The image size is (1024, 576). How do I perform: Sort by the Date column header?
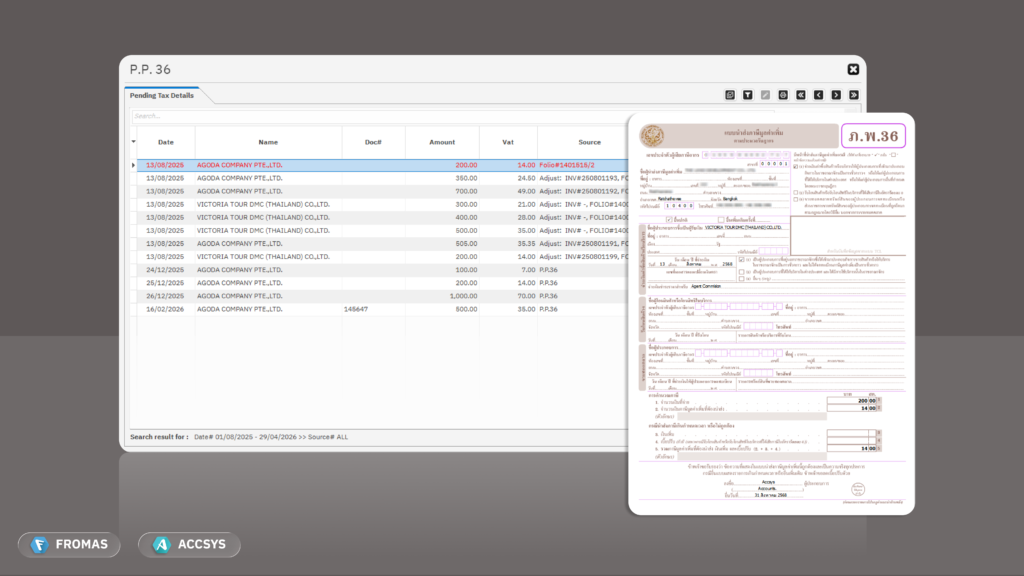[x=166, y=142]
